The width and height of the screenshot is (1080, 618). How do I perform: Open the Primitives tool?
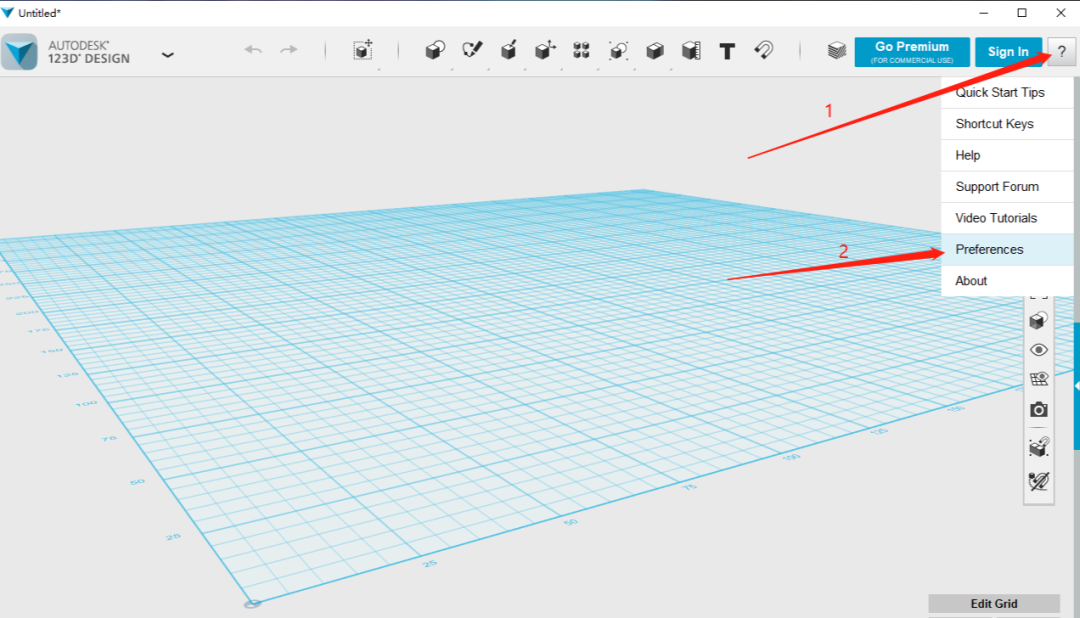(435, 49)
